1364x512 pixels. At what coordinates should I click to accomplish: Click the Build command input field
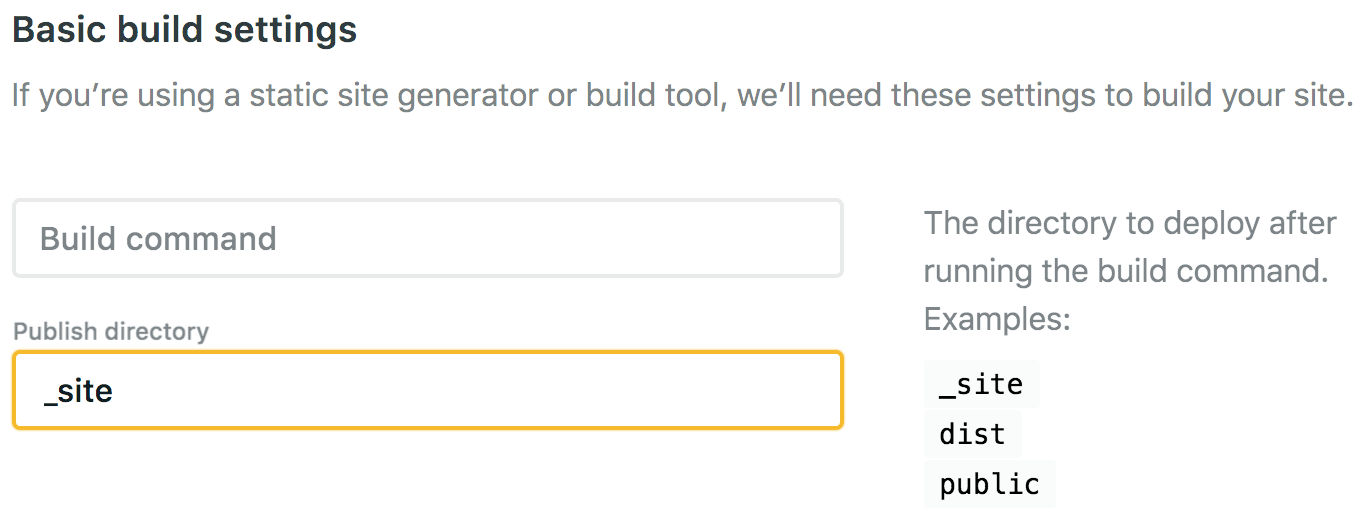tap(427, 238)
